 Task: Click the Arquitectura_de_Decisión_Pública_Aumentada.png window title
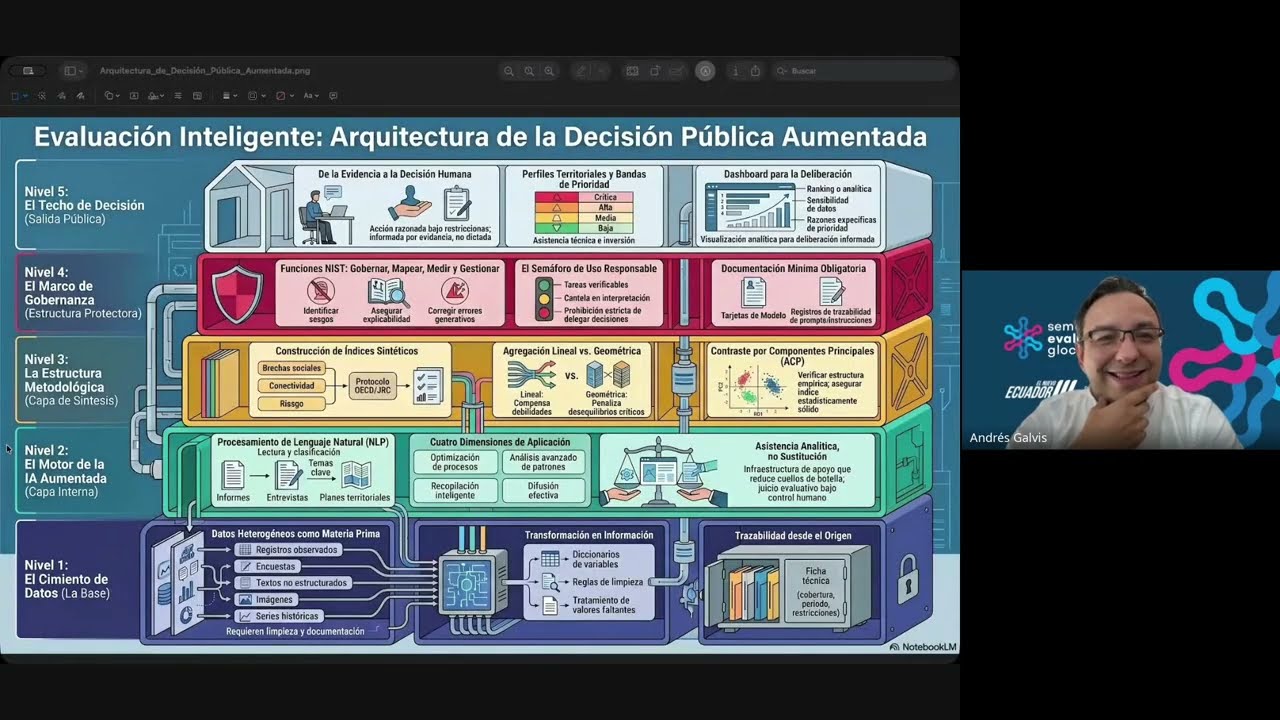coord(205,71)
